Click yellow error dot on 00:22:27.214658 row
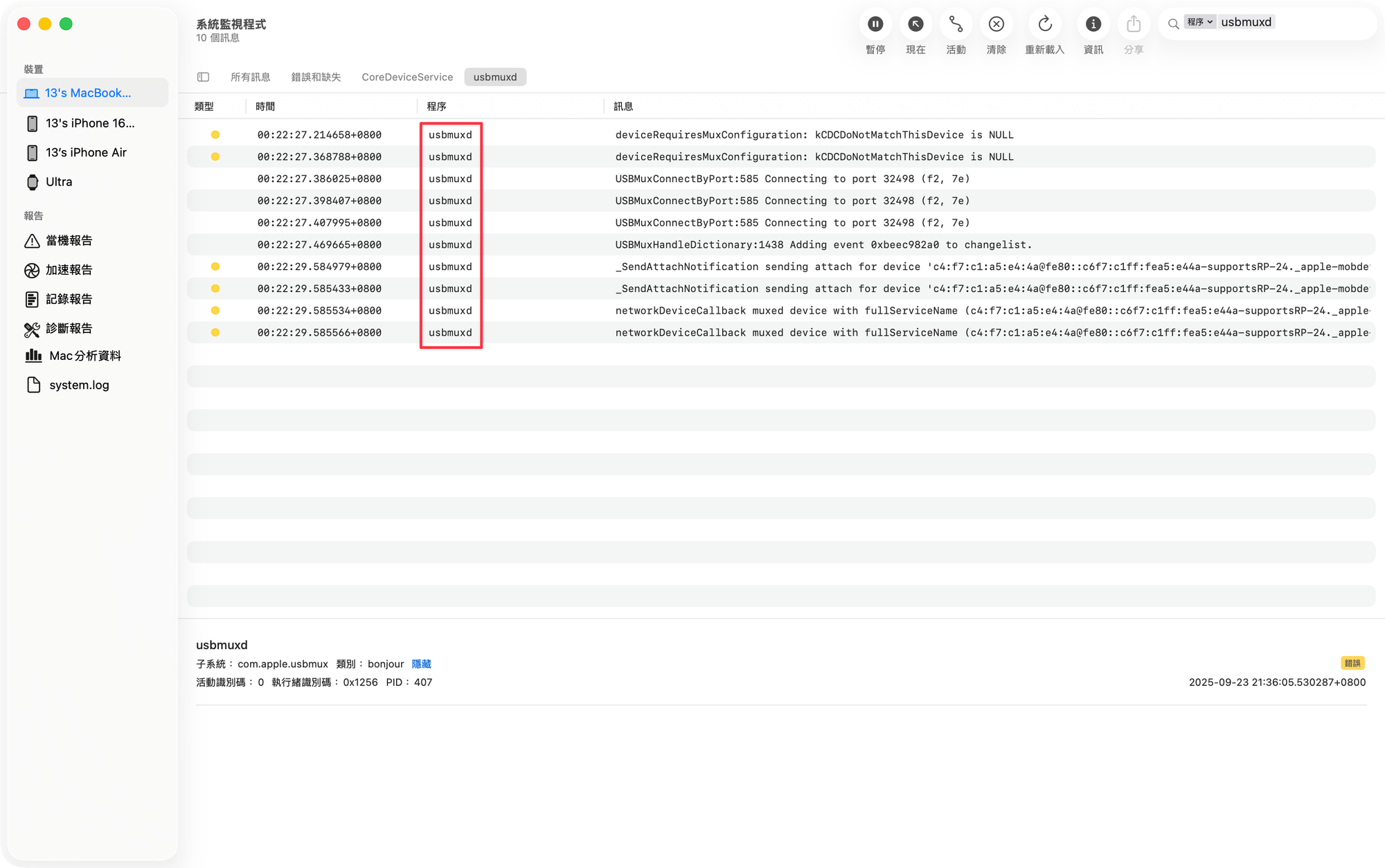Viewport: 1385px width, 868px height. pos(215,135)
